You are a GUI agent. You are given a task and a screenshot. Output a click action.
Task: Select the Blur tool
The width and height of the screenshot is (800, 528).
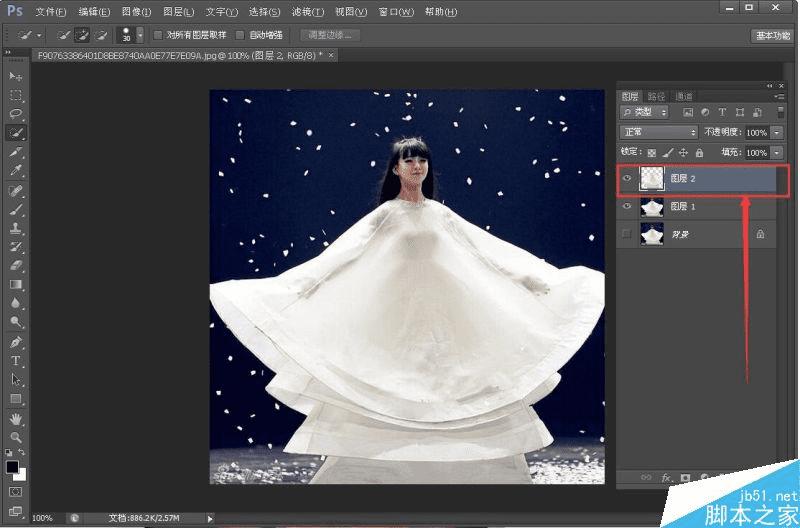(x=16, y=304)
